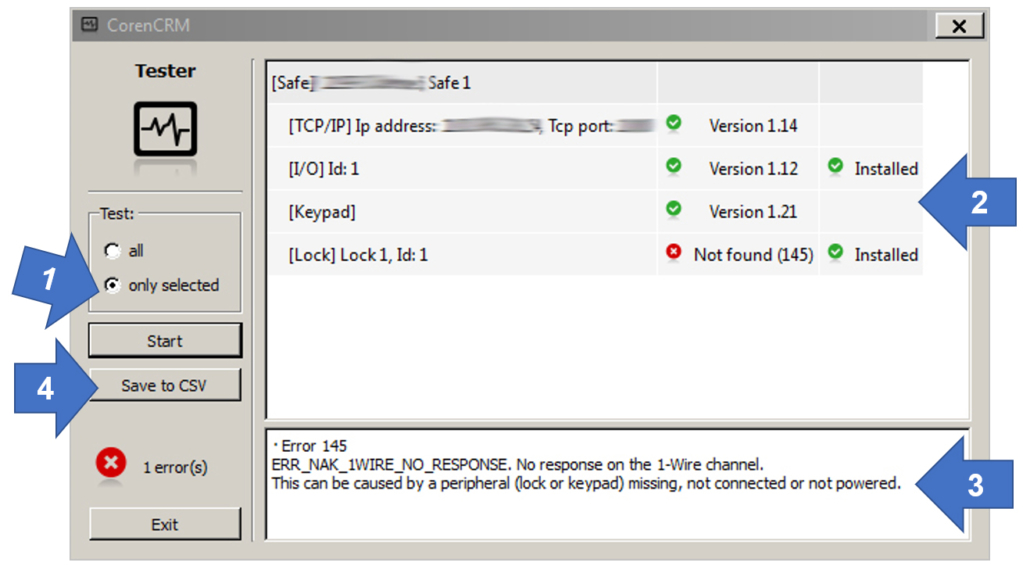Viewport: 1030px width, 573px height.
Task: Select the [Keypad] row
Action: coord(594,212)
